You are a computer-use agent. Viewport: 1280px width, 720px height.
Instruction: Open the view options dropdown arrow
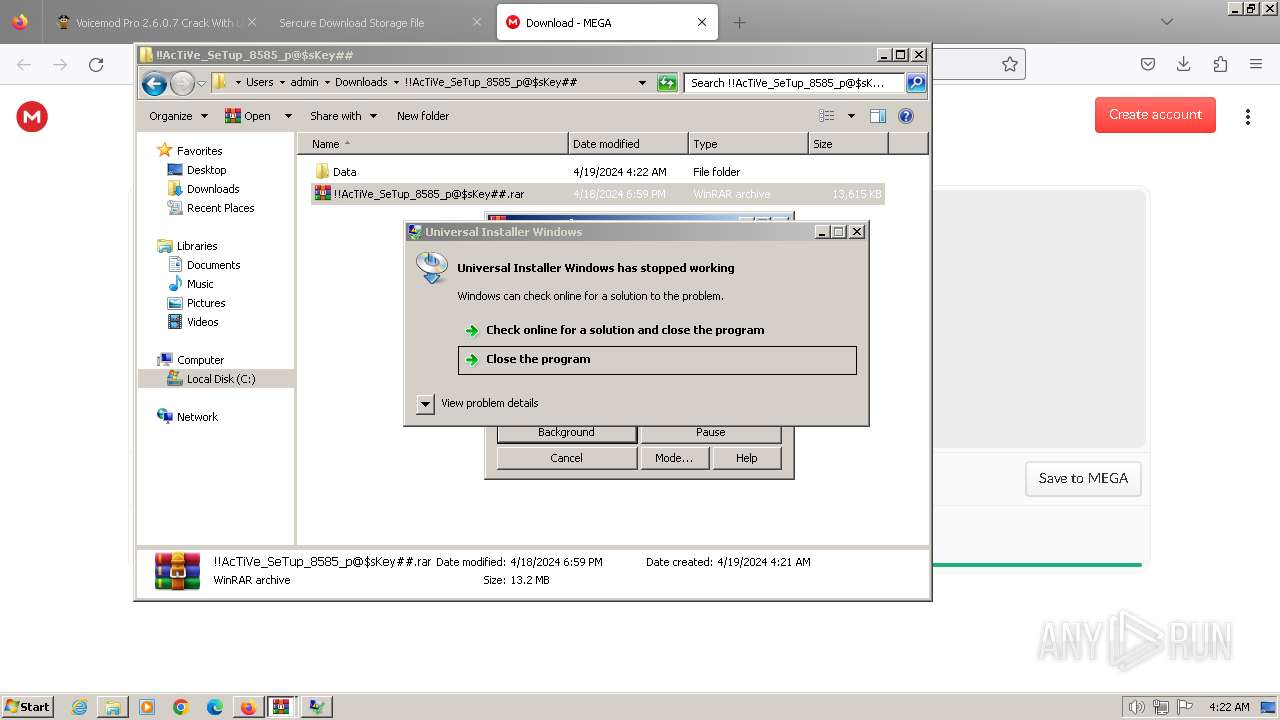click(851, 116)
